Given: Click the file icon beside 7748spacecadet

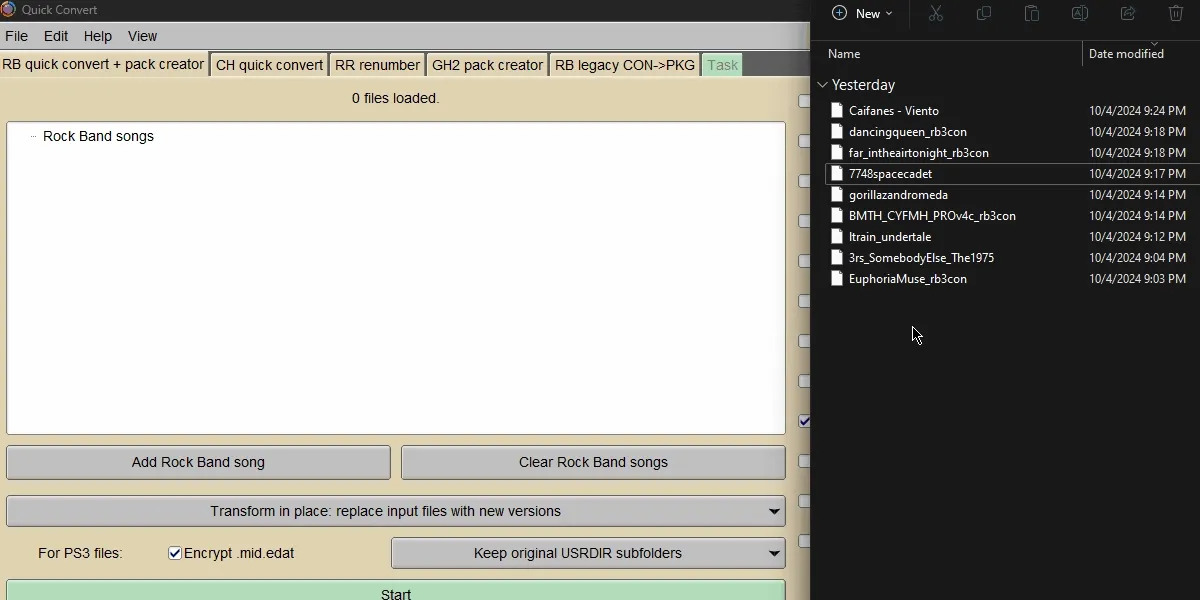Looking at the screenshot, I should click(837, 173).
